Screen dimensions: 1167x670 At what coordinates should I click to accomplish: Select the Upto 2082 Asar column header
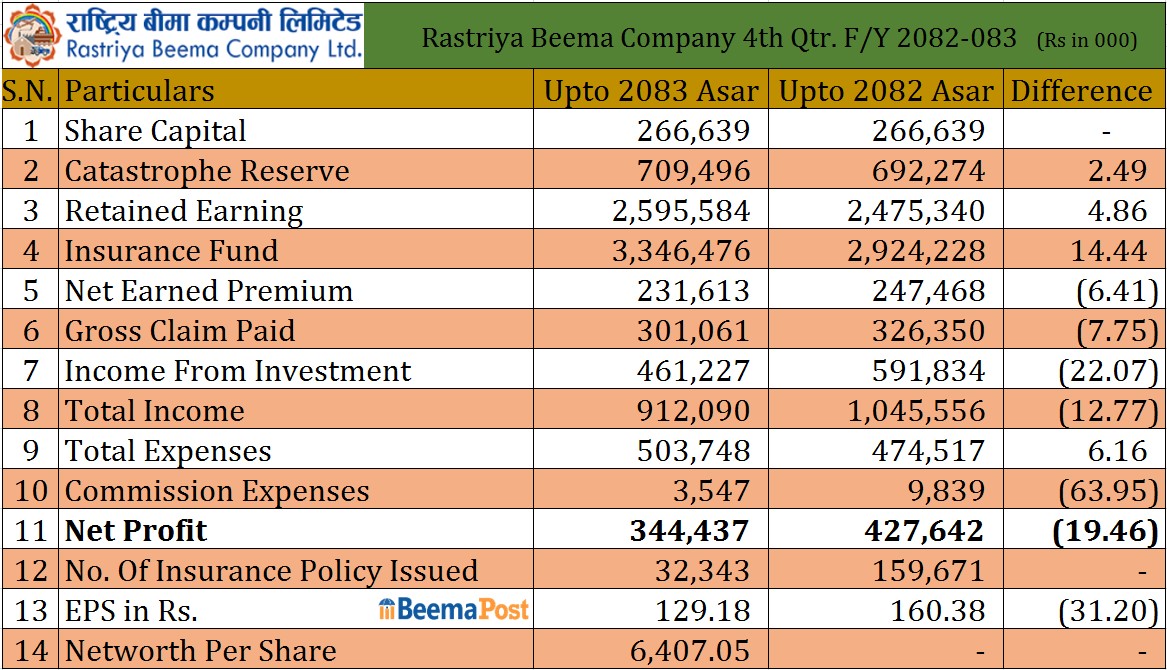click(886, 91)
